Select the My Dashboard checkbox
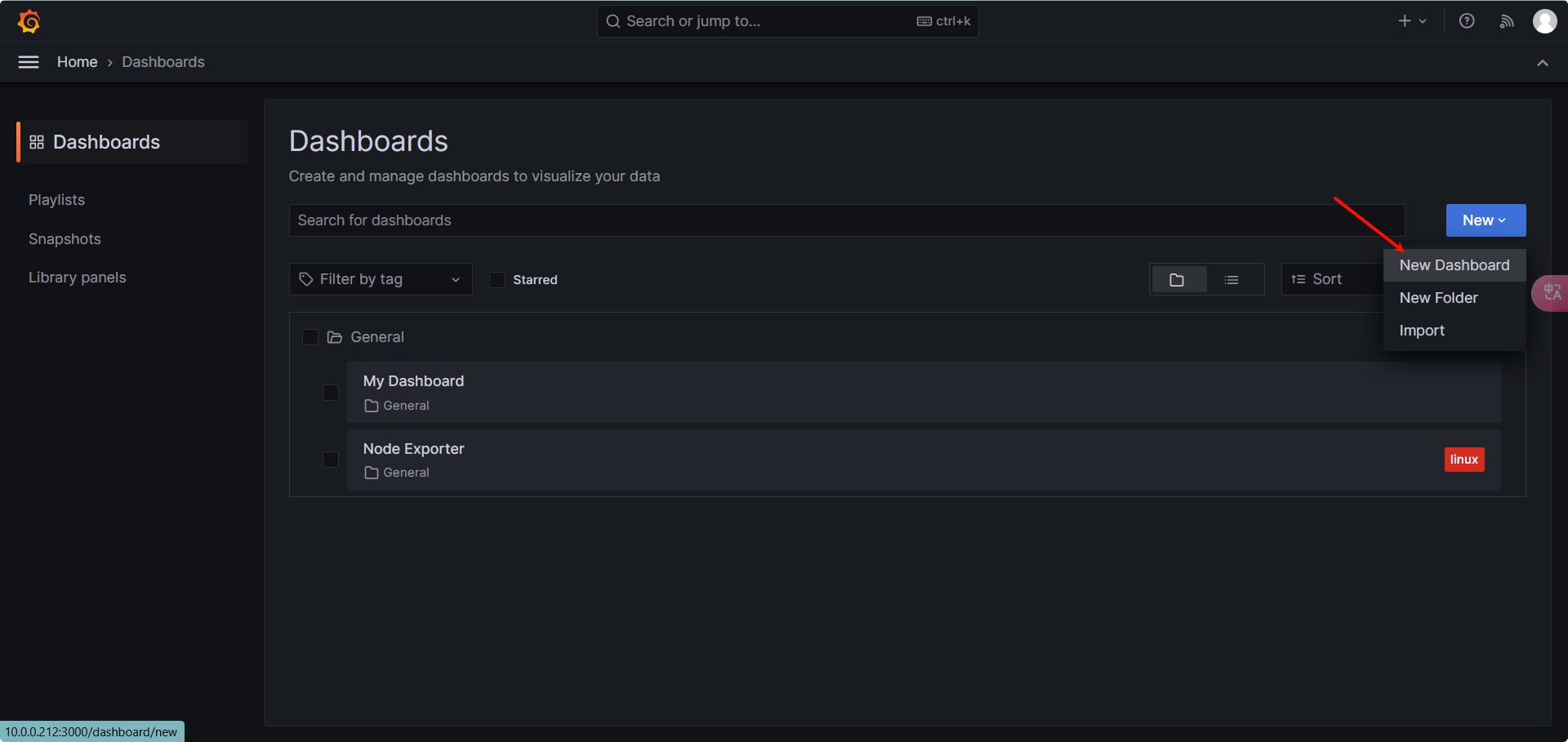The image size is (1568, 742). click(x=331, y=393)
